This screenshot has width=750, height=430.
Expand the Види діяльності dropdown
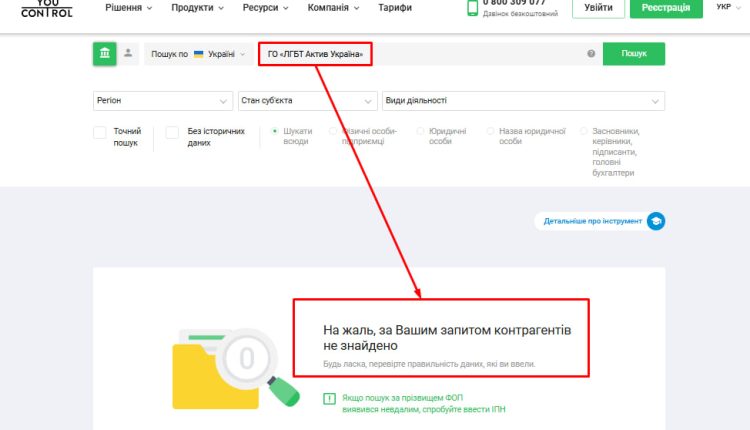[x=523, y=101]
